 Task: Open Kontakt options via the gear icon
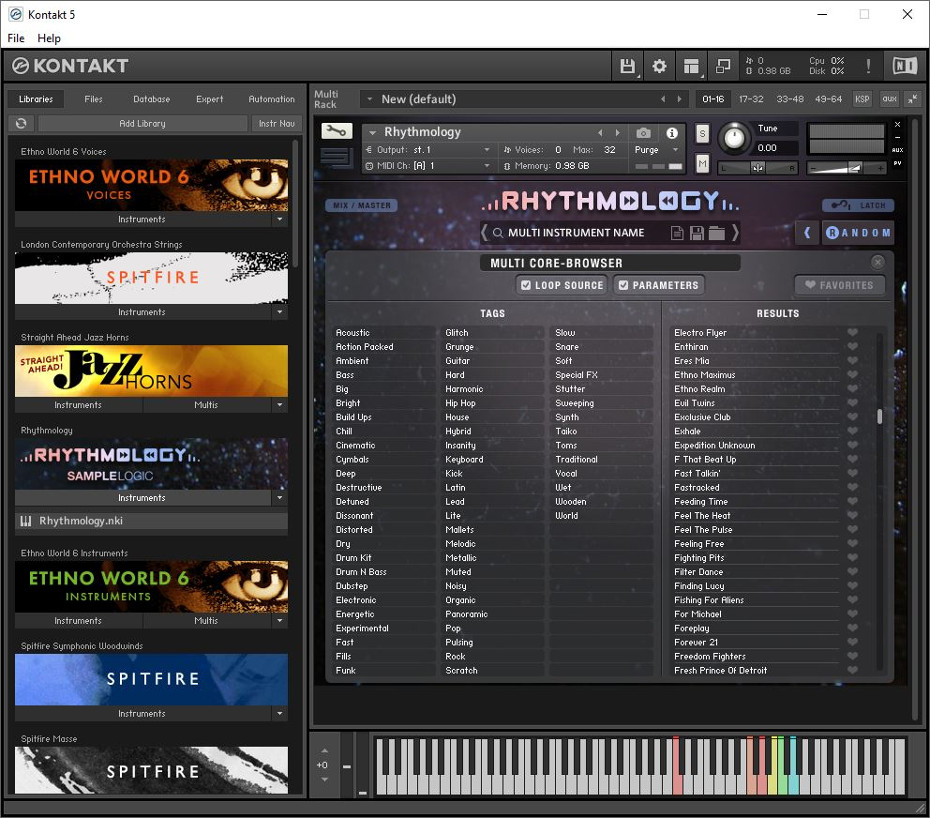[659, 66]
